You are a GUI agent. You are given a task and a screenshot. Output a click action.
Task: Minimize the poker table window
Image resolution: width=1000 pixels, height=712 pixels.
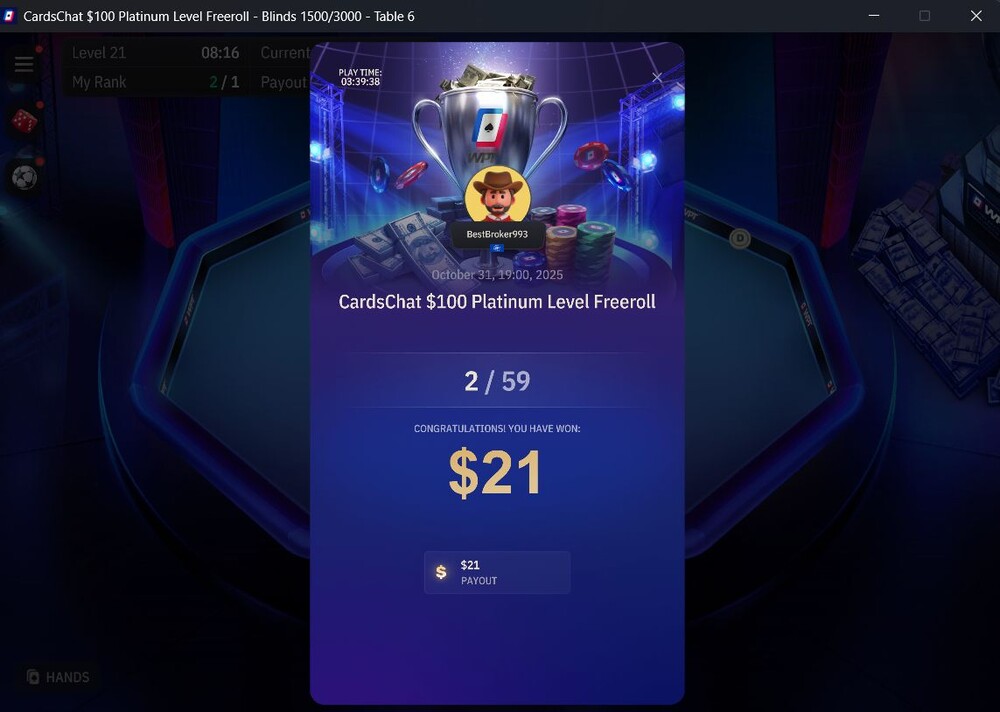pos(874,16)
